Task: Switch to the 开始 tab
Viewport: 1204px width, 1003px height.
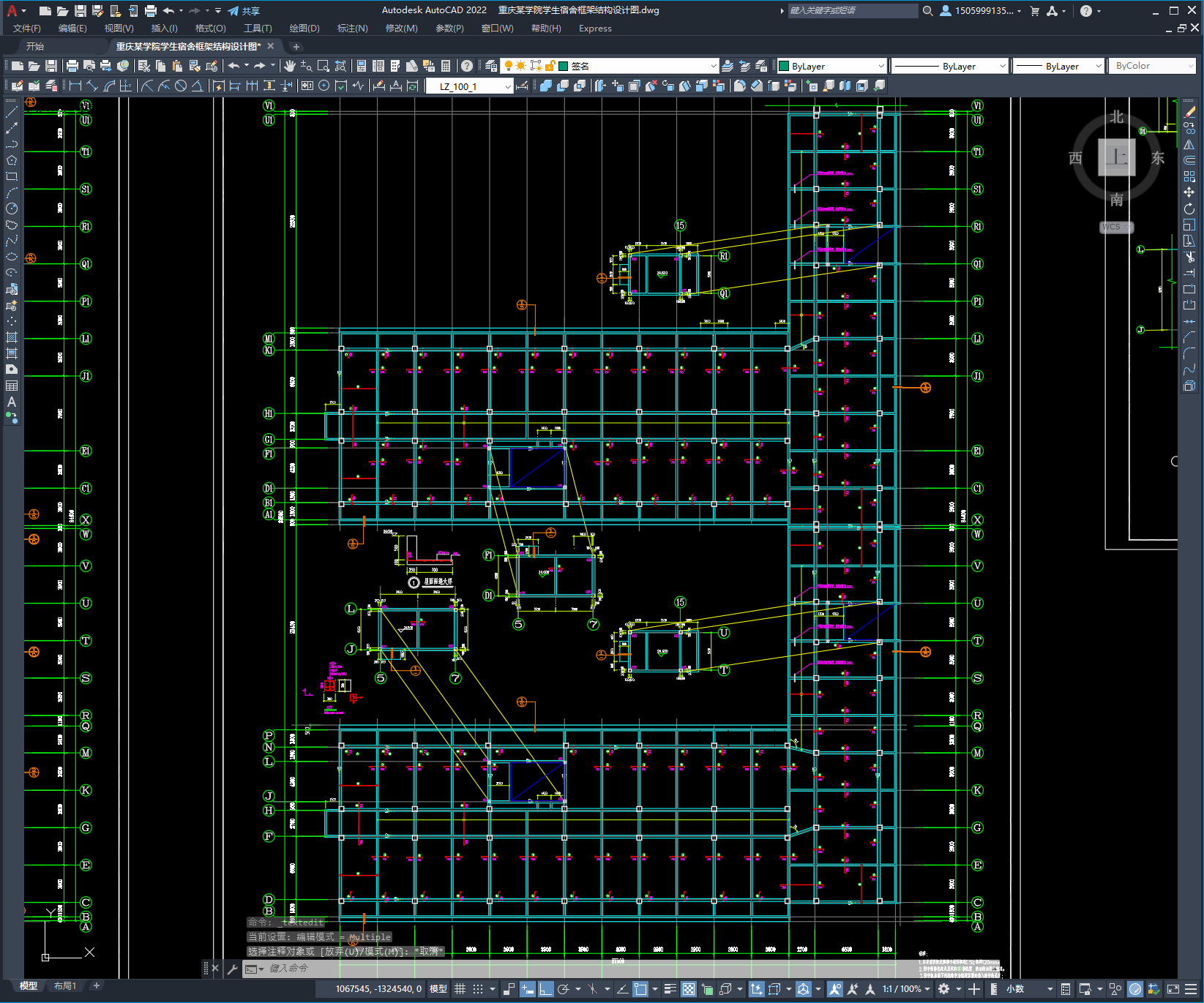Action: pyautogui.click(x=35, y=46)
